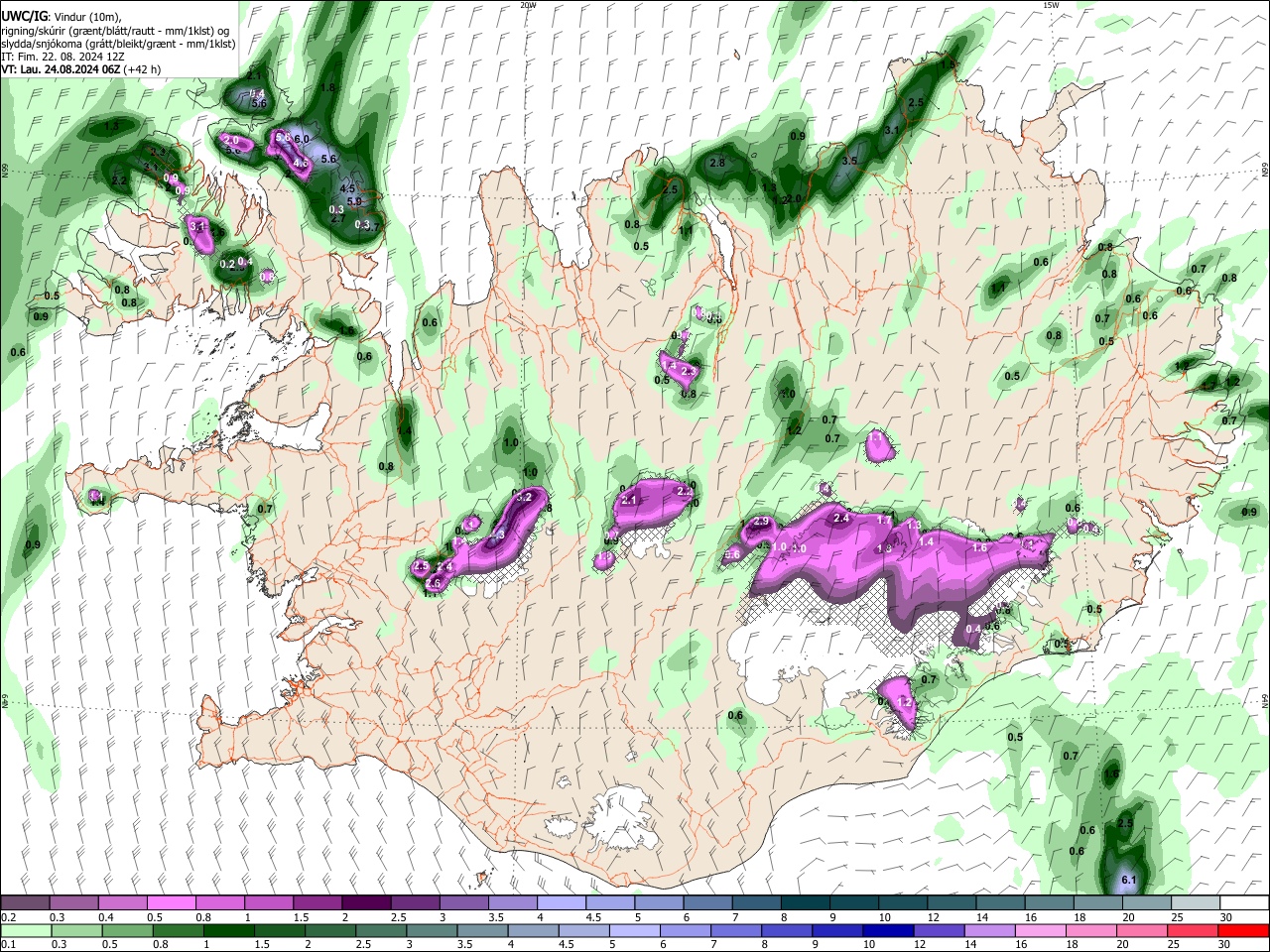
Task: Click the '0.1' label in the rain legend
Action: pyautogui.click(x=10, y=944)
